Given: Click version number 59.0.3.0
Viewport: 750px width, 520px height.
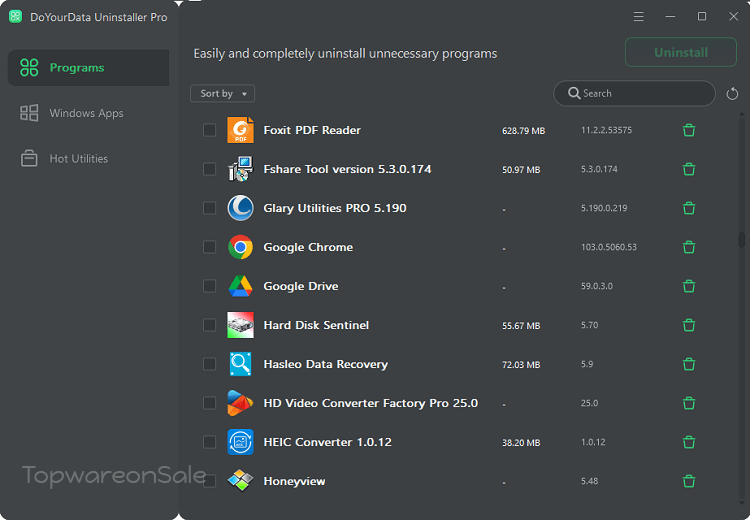Looking at the screenshot, I should (x=597, y=286).
